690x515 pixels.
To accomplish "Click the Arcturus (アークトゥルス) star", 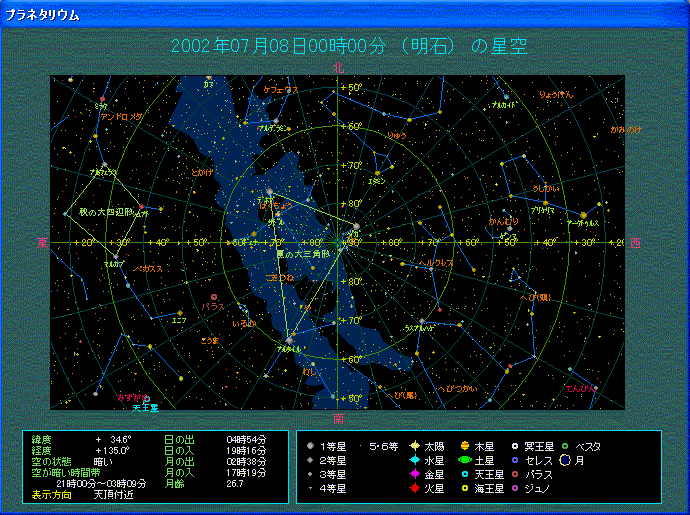I will [x=582, y=215].
